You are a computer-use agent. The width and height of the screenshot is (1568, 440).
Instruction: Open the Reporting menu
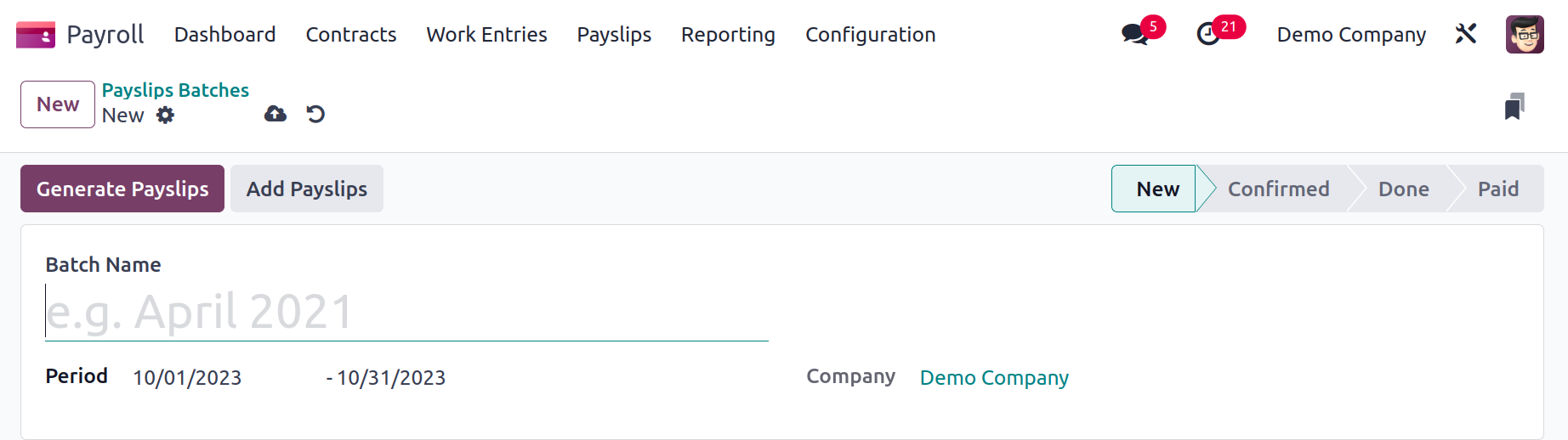point(728,35)
